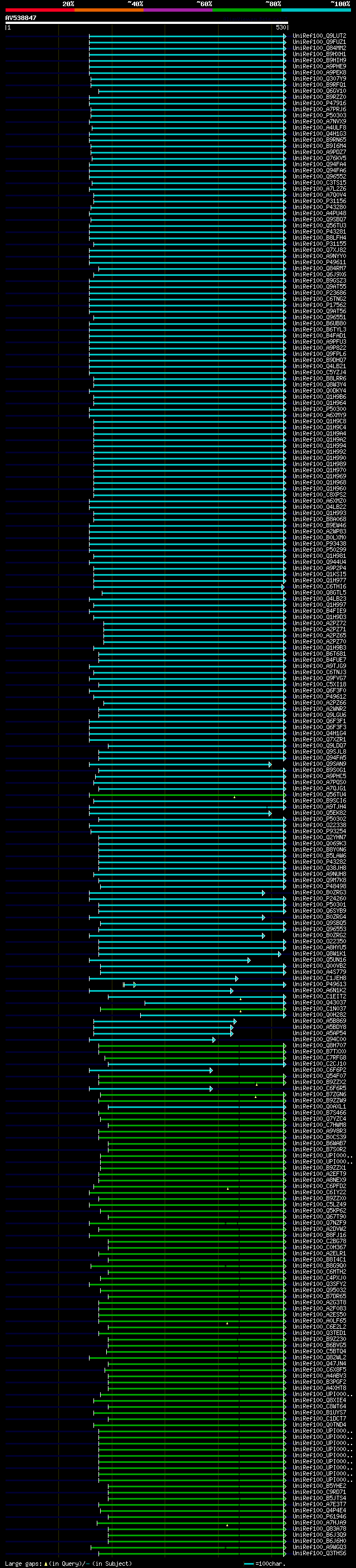
Task: Open hit UniRef100_A9PHE9
Action: [x=319, y=66]
